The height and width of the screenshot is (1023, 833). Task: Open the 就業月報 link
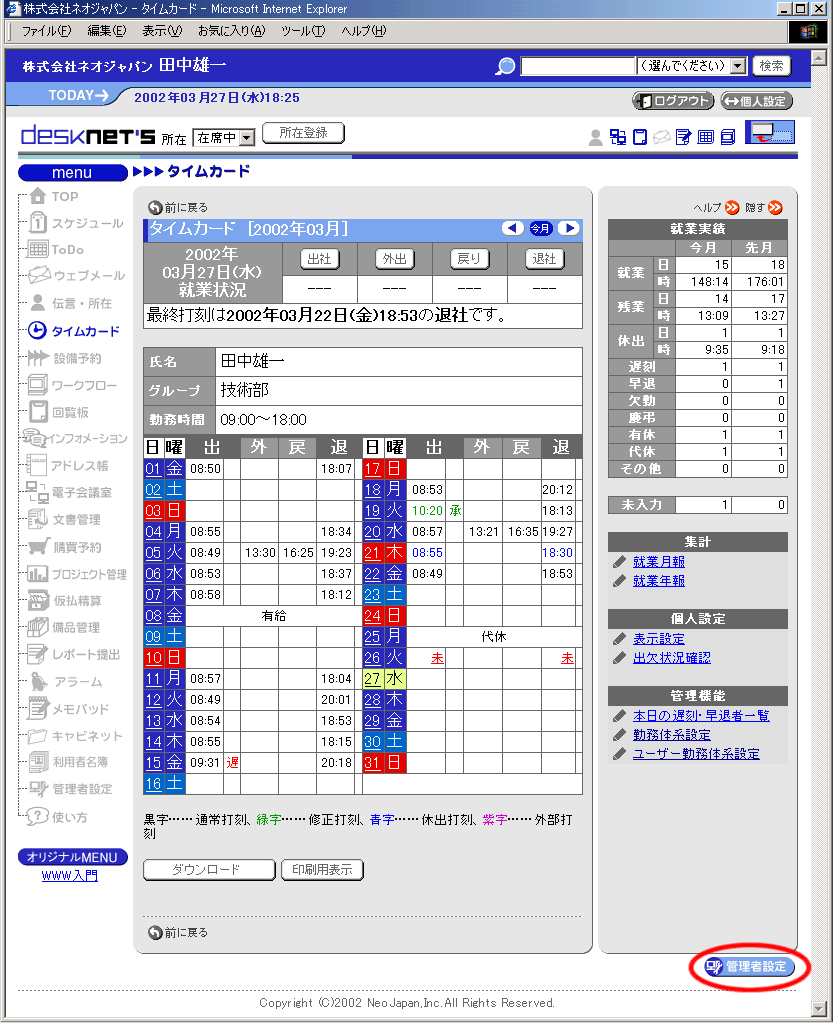[659, 562]
